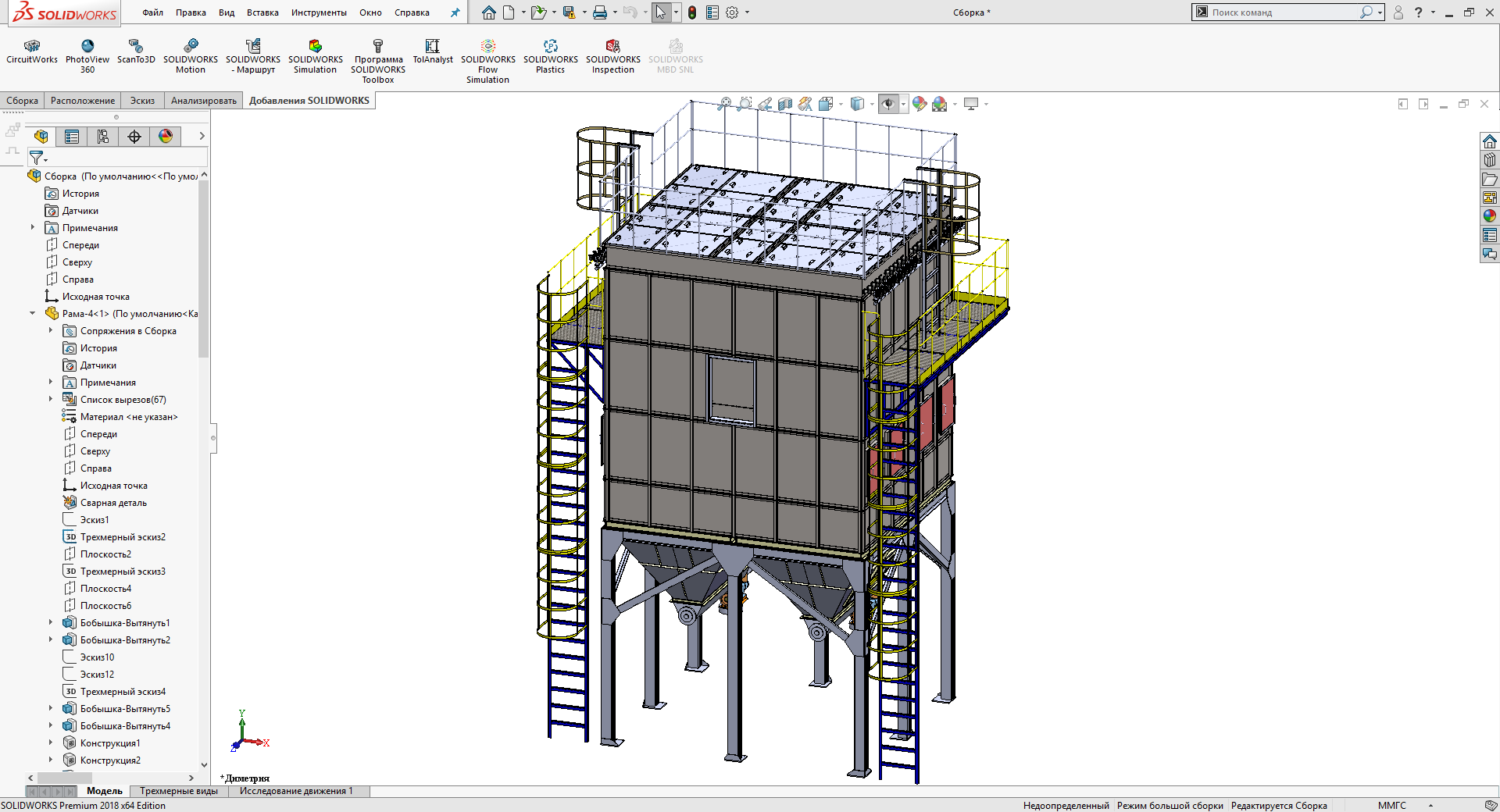Select Бобышка-Вытянуть1 feature in tree
The height and width of the screenshot is (812, 1500).
point(125,623)
